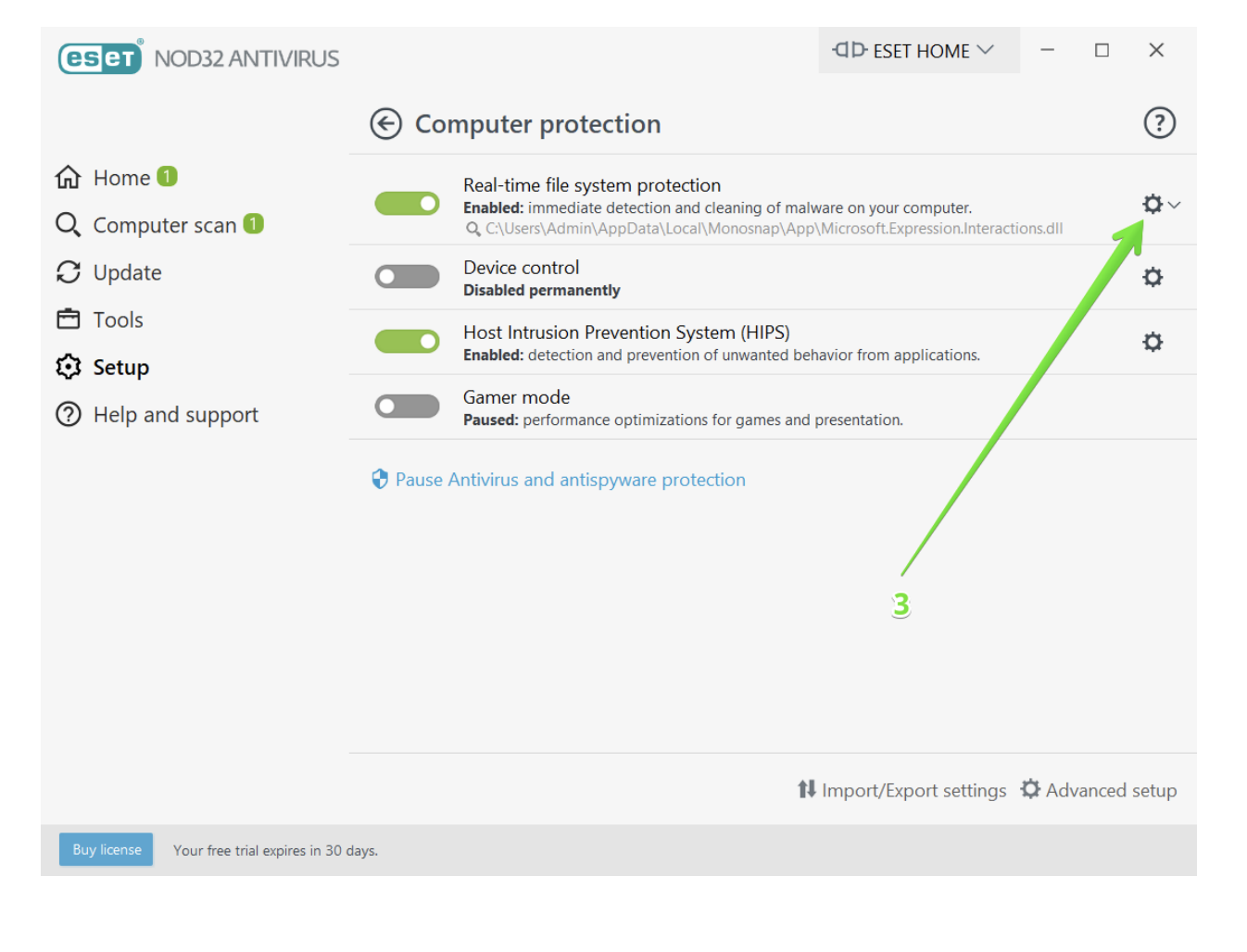This screenshot has height=952, width=1247.
Task: Open gear settings for Real-time file system protection
Action: tap(1152, 204)
